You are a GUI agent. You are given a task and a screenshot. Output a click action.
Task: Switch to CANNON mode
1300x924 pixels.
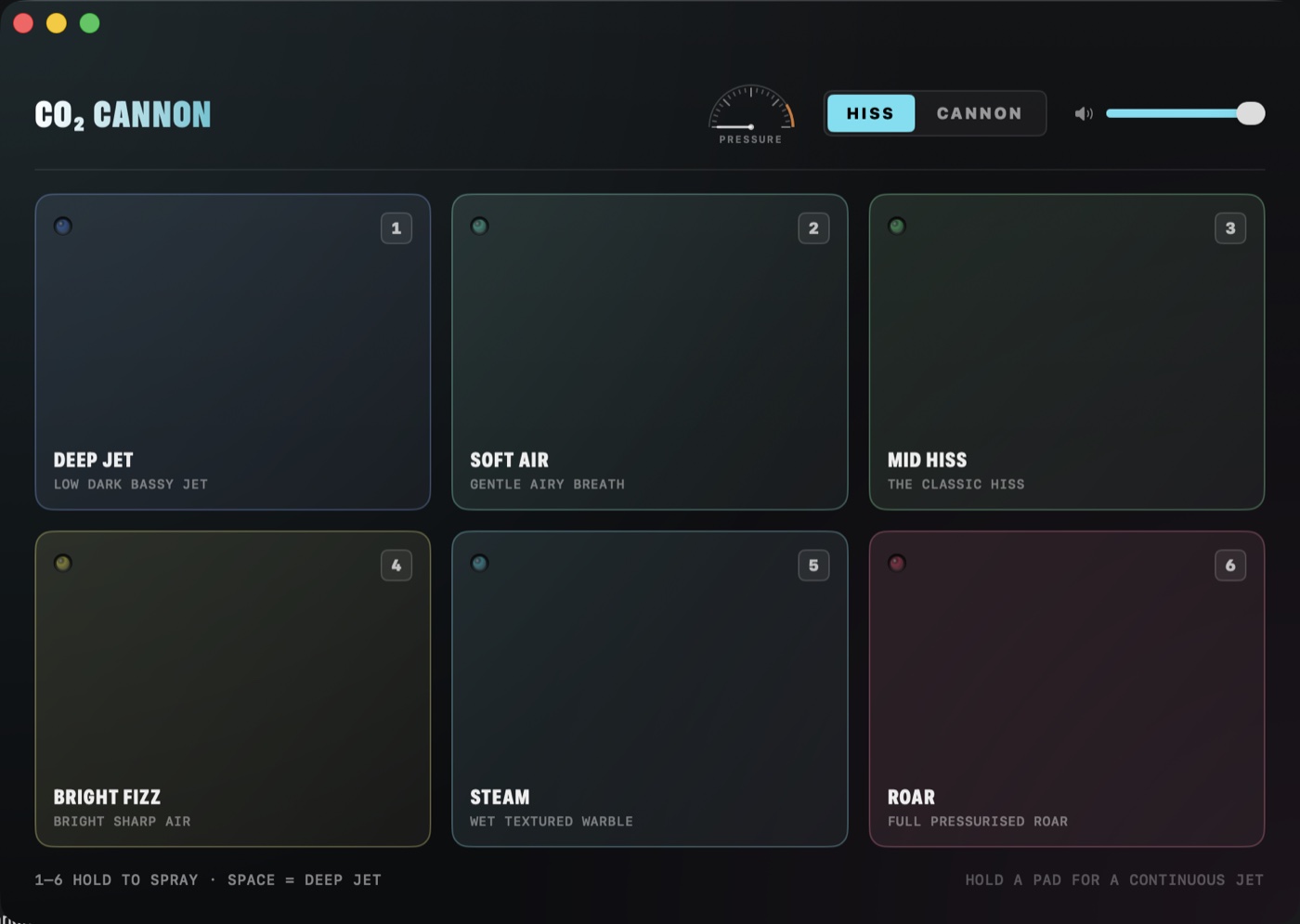[x=979, y=113]
